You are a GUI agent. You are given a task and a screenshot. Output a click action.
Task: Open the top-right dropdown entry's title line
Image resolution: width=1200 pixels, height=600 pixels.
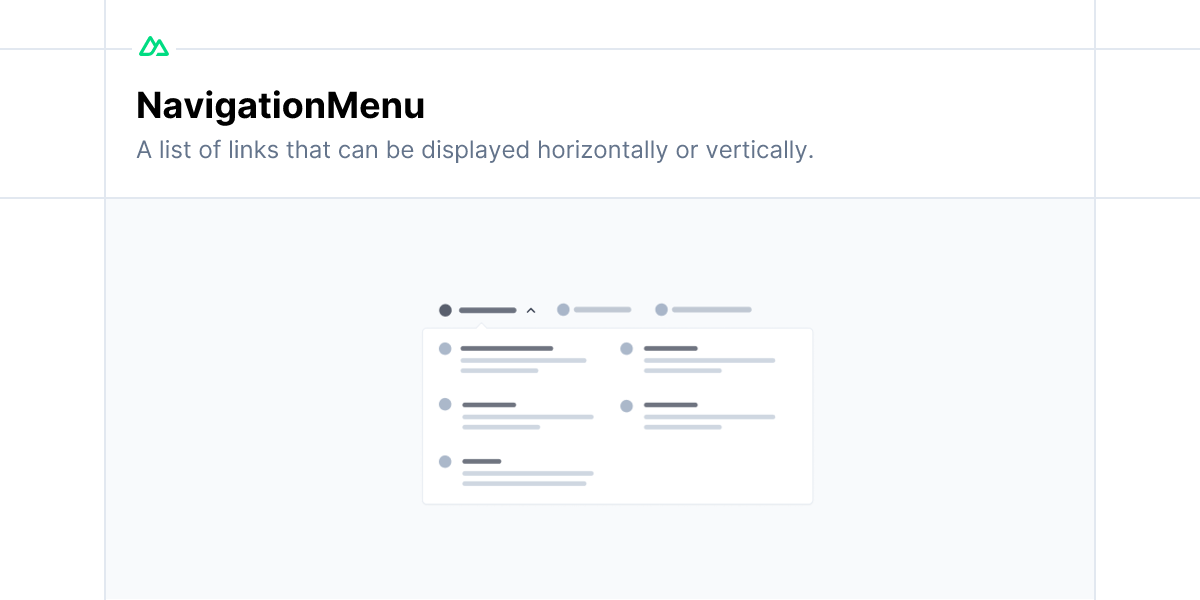(670, 349)
